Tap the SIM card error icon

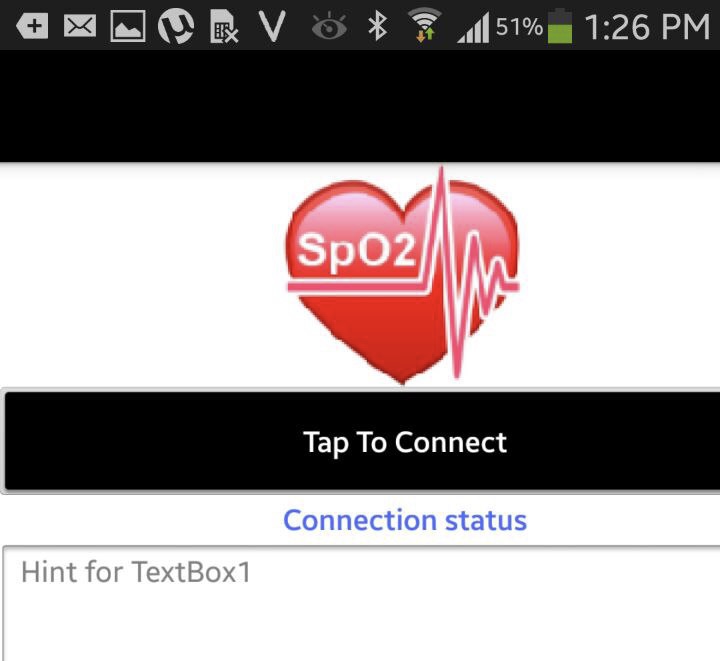tap(224, 27)
